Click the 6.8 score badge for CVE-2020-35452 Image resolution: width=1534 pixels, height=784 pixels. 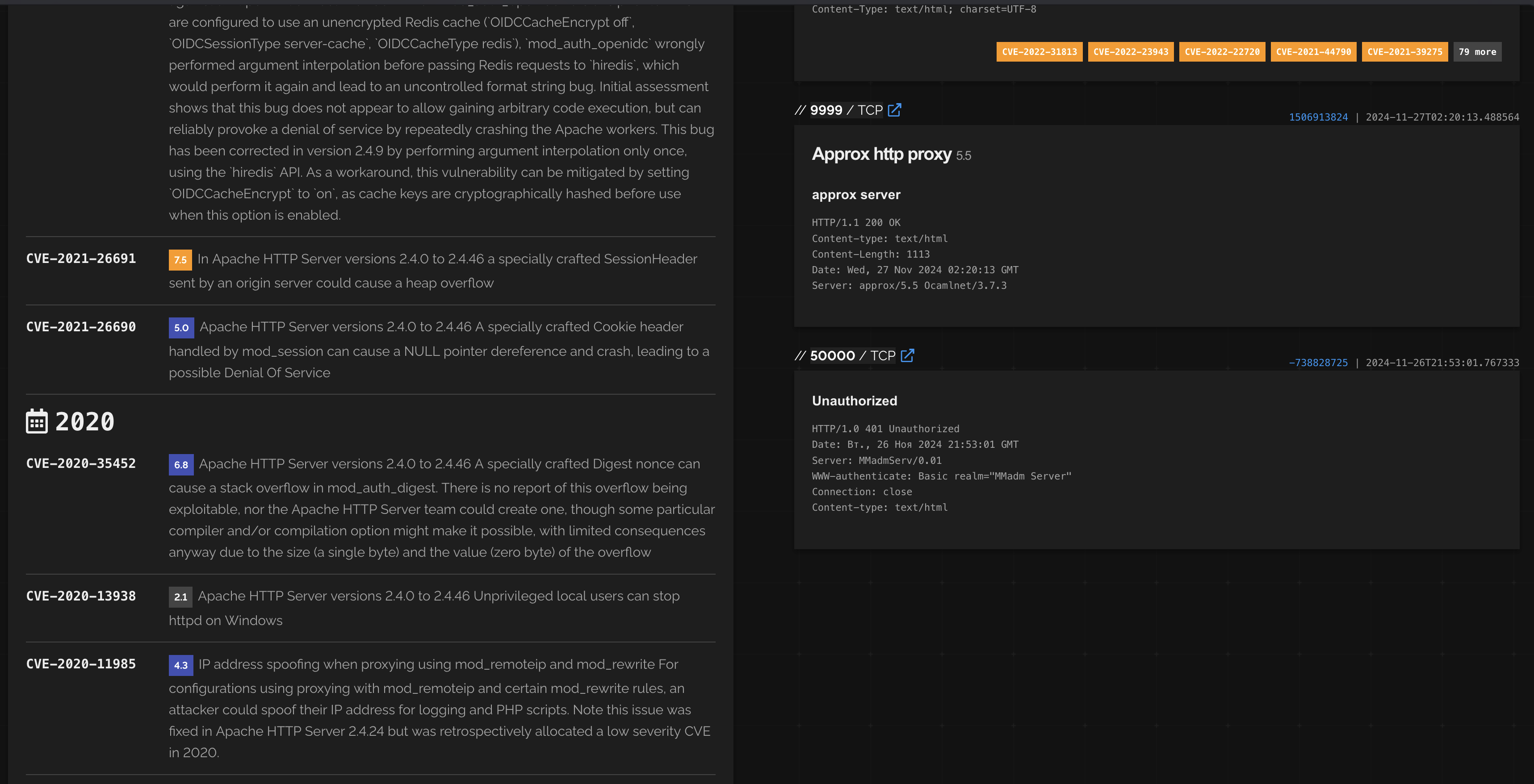coord(181,464)
